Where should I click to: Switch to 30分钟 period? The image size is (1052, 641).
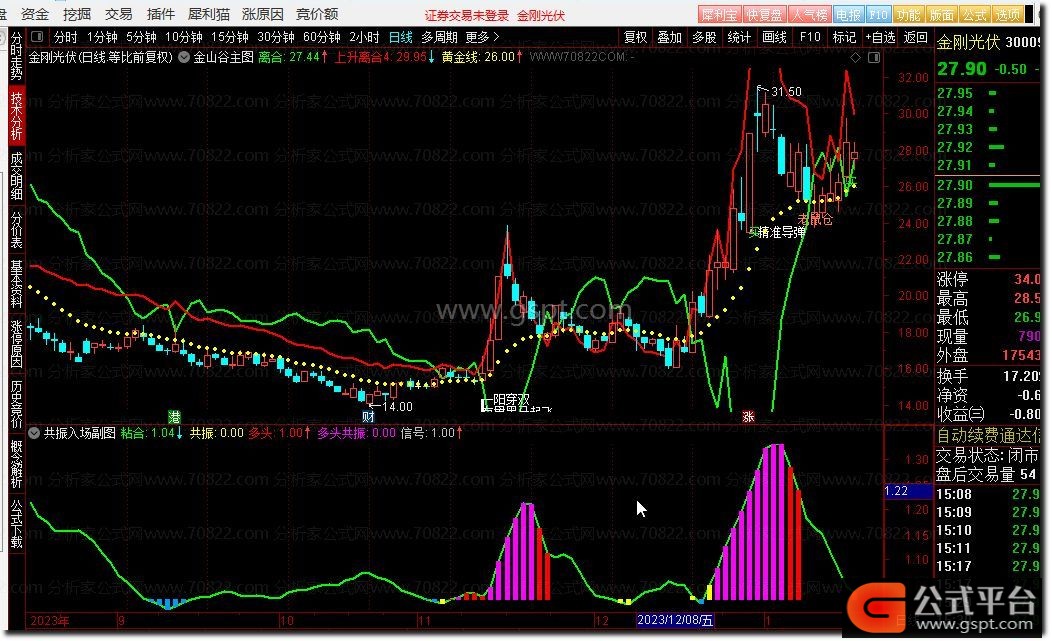coord(276,37)
